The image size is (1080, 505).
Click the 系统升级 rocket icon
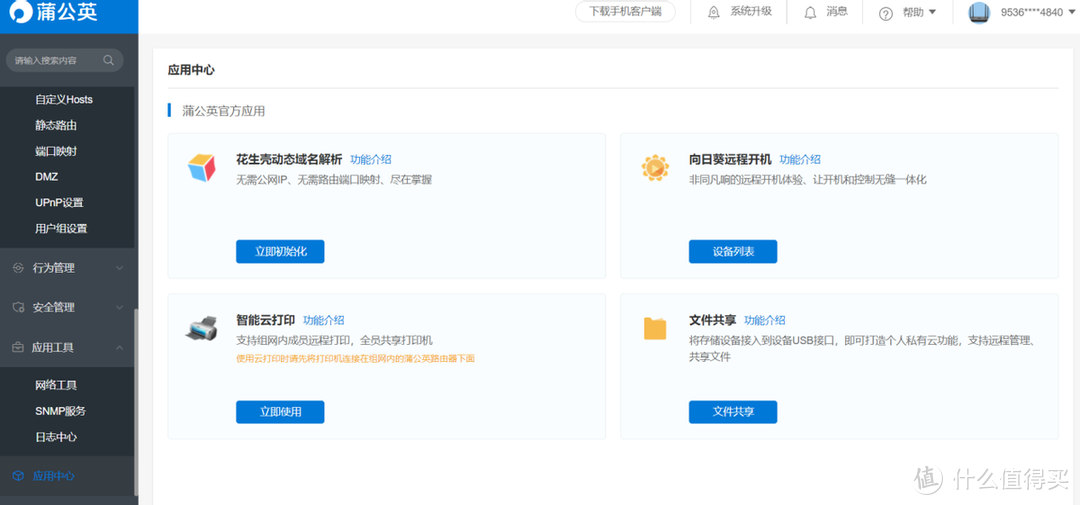pyautogui.click(x=714, y=12)
